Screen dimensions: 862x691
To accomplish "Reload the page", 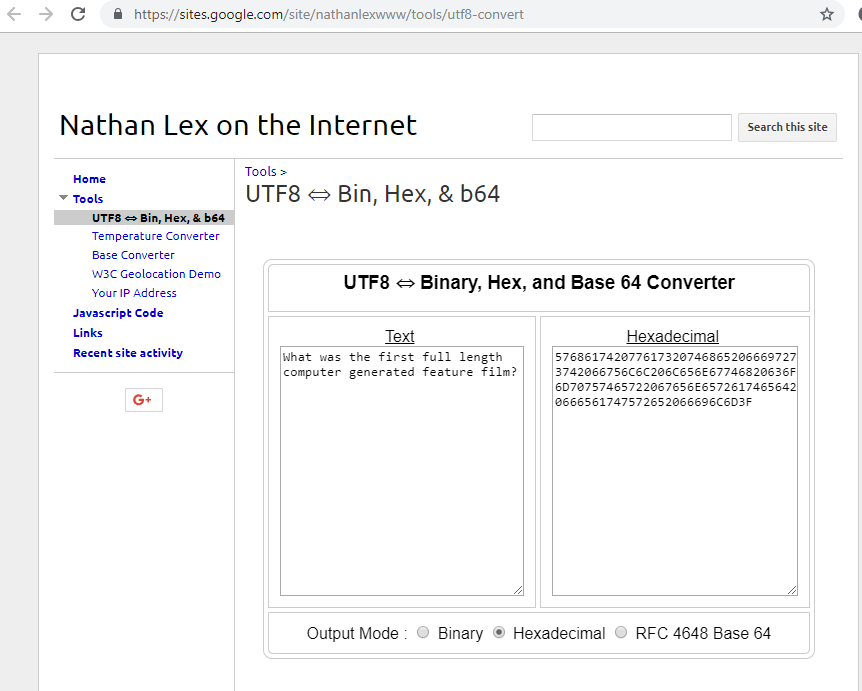I will (77, 15).
